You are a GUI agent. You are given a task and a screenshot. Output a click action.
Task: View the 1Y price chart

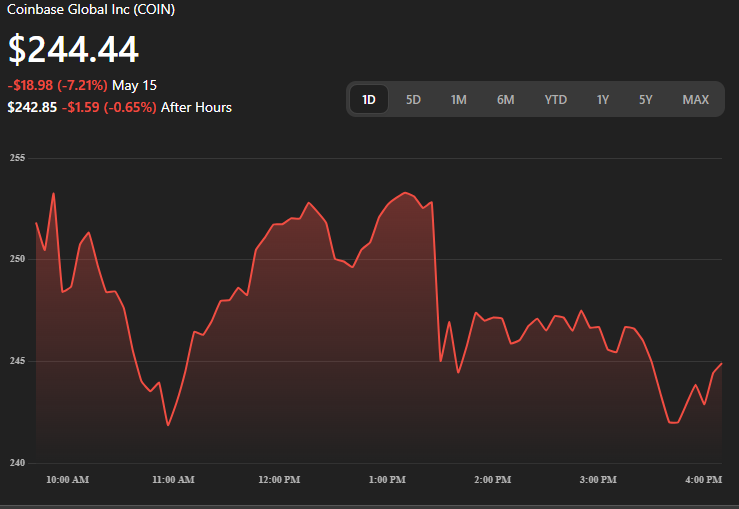point(603,99)
